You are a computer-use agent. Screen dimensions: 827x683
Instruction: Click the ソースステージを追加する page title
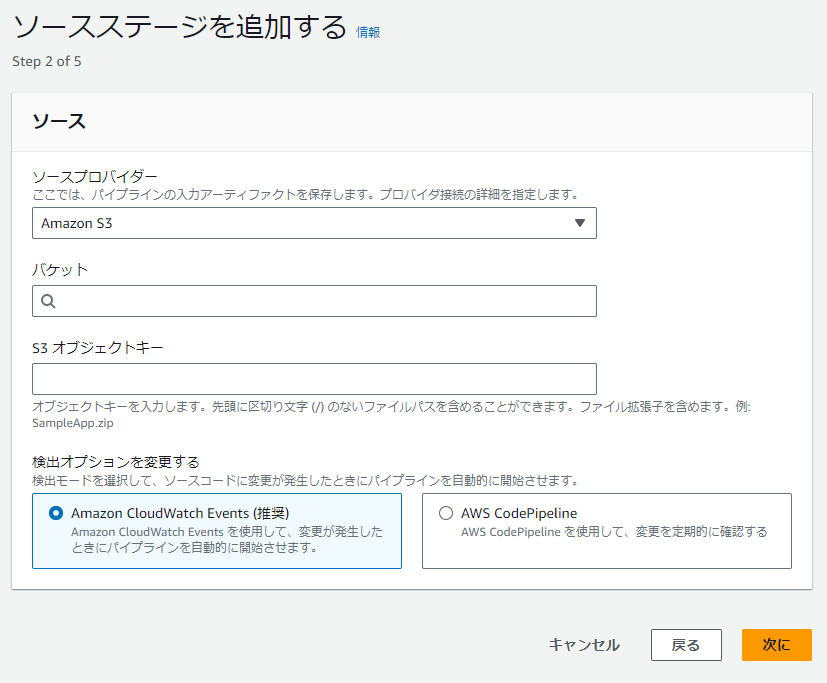point(180,26)
